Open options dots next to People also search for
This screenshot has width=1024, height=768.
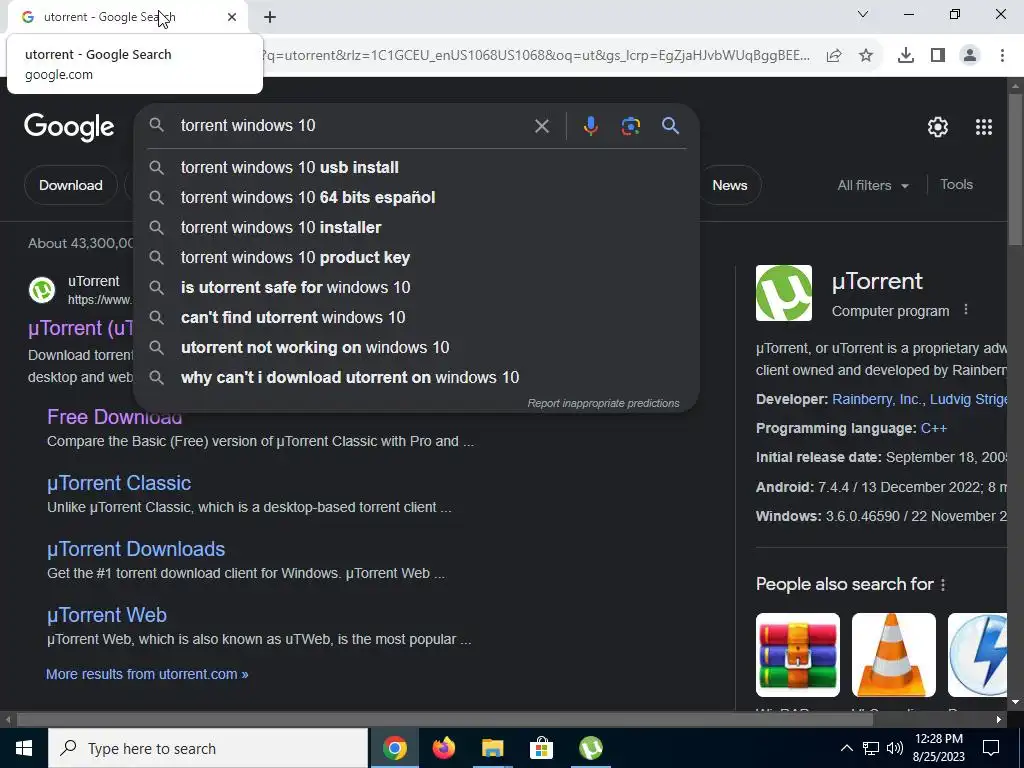(942, 584)
